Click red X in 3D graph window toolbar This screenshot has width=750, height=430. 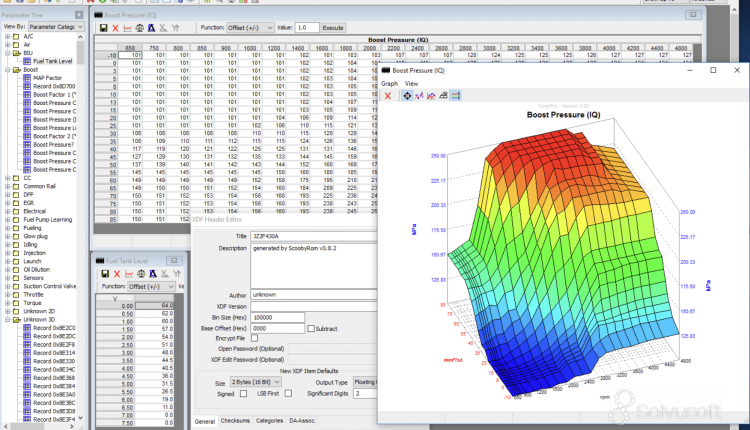tap(388, 96)
